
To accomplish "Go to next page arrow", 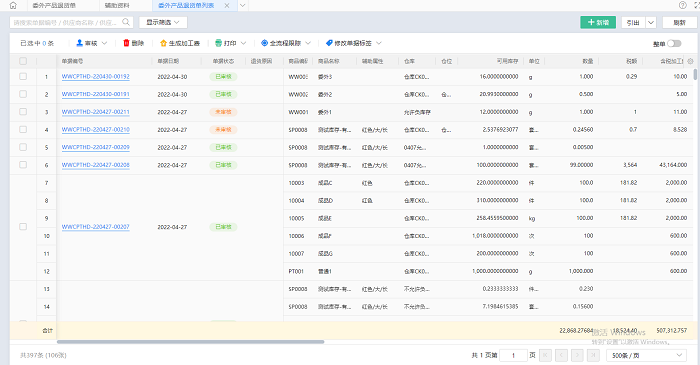I will click(x=577, y=355).
